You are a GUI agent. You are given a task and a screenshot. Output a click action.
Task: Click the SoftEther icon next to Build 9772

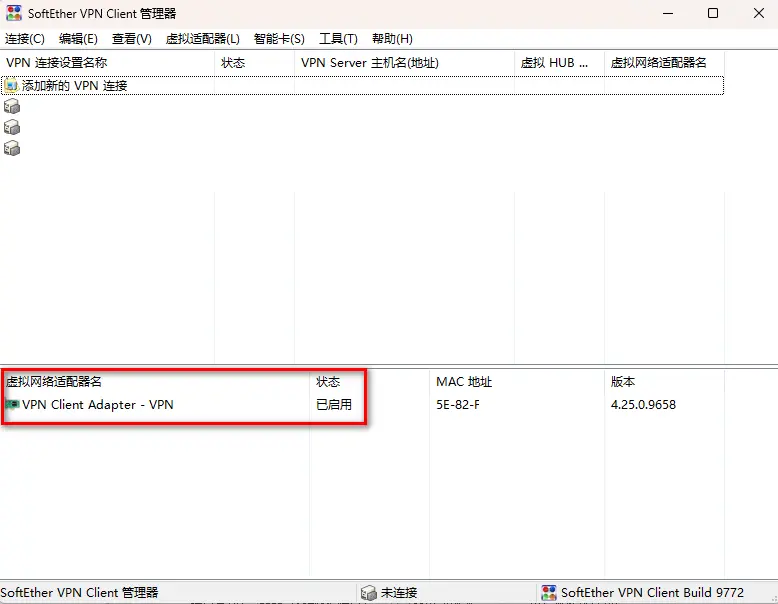tap(549, 593)
